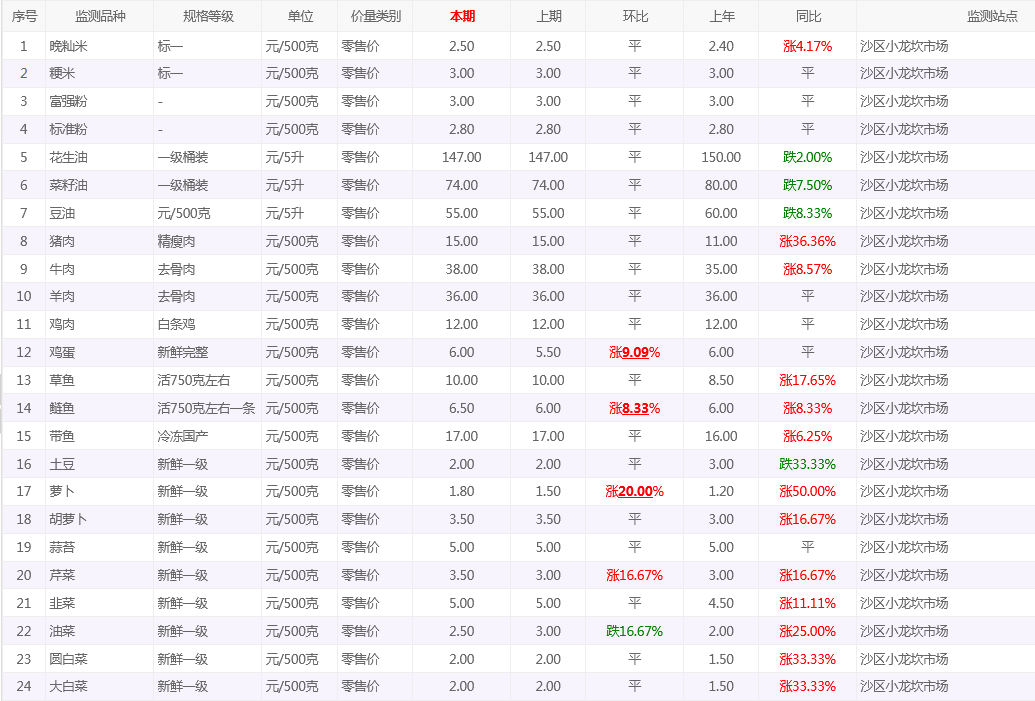Image resolution: width=1035 pixels, height=701 pixels.
Task: Select the 草鱼 product name
Action: click(x=62, y=380)
